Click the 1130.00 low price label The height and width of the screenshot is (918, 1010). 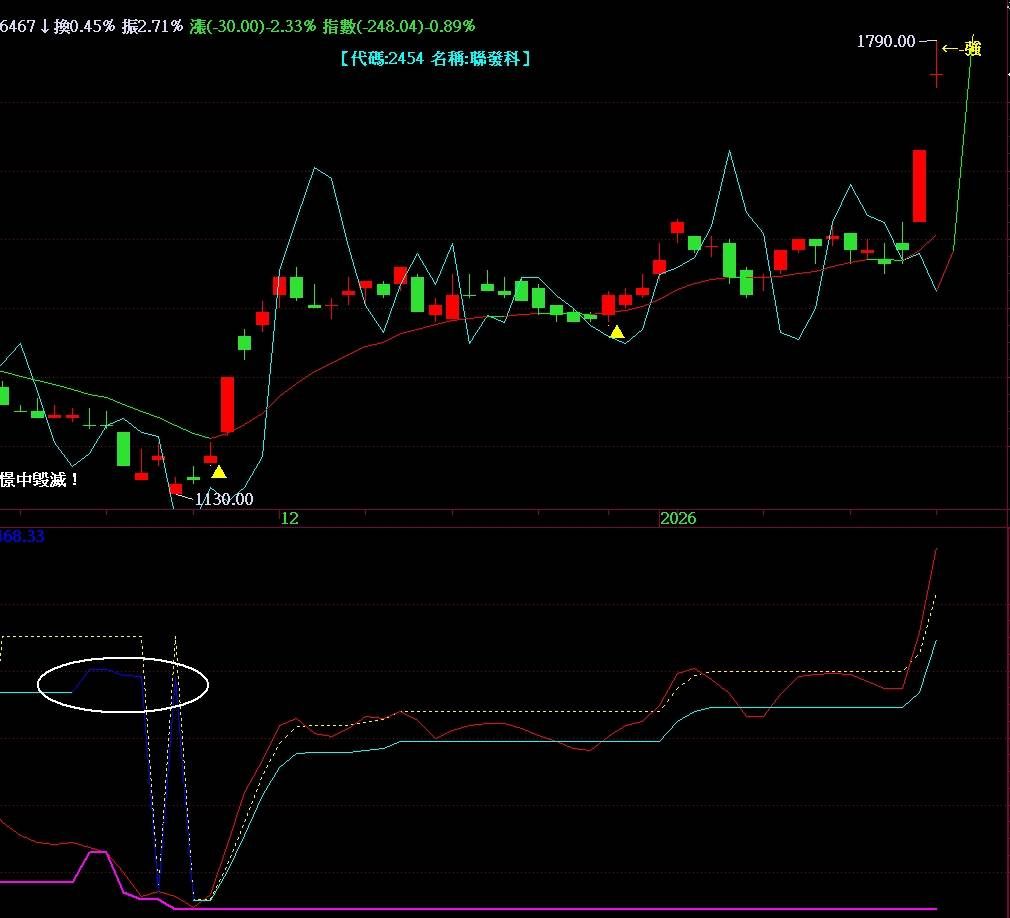pyautogui.click(x=224, y=499)
